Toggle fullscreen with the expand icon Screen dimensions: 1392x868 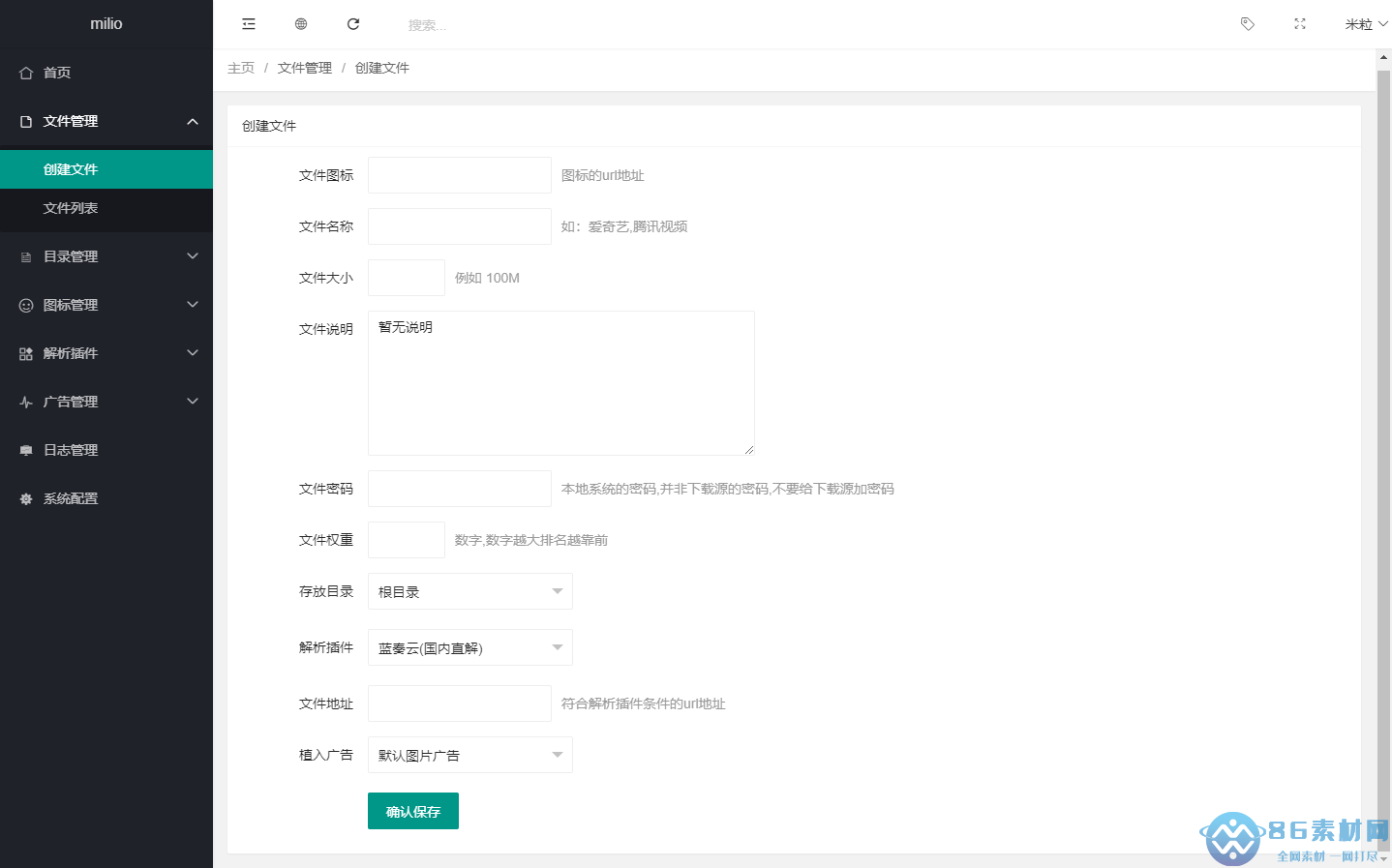pos(1300,24)
